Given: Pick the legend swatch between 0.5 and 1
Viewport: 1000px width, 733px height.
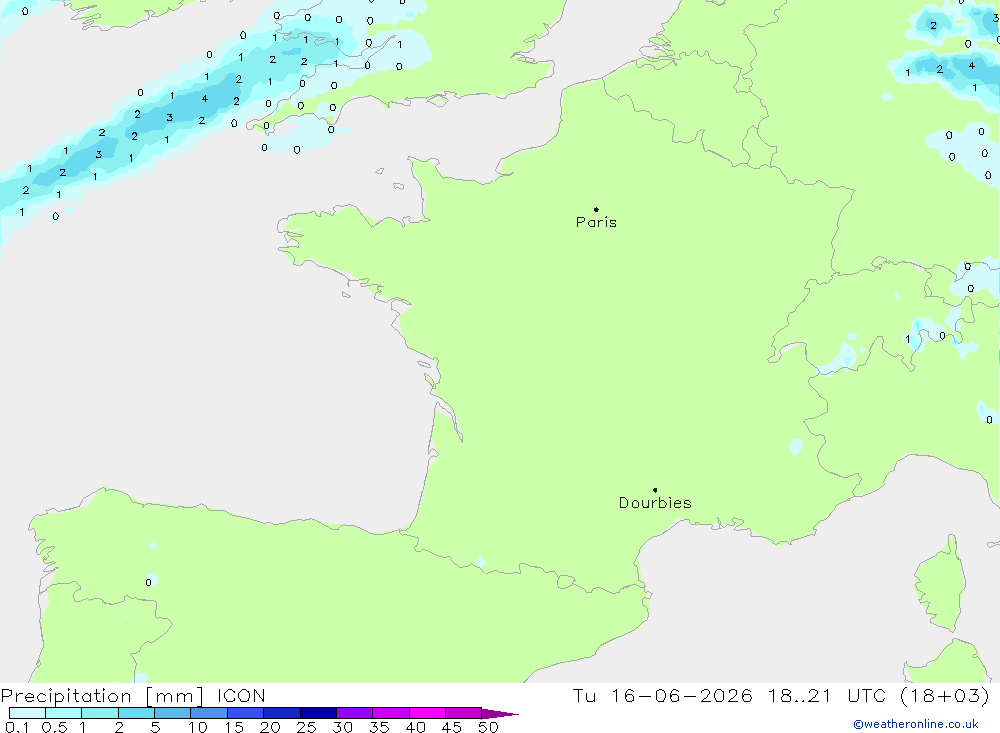Looking at the screenshot, I should pos(64,713).
